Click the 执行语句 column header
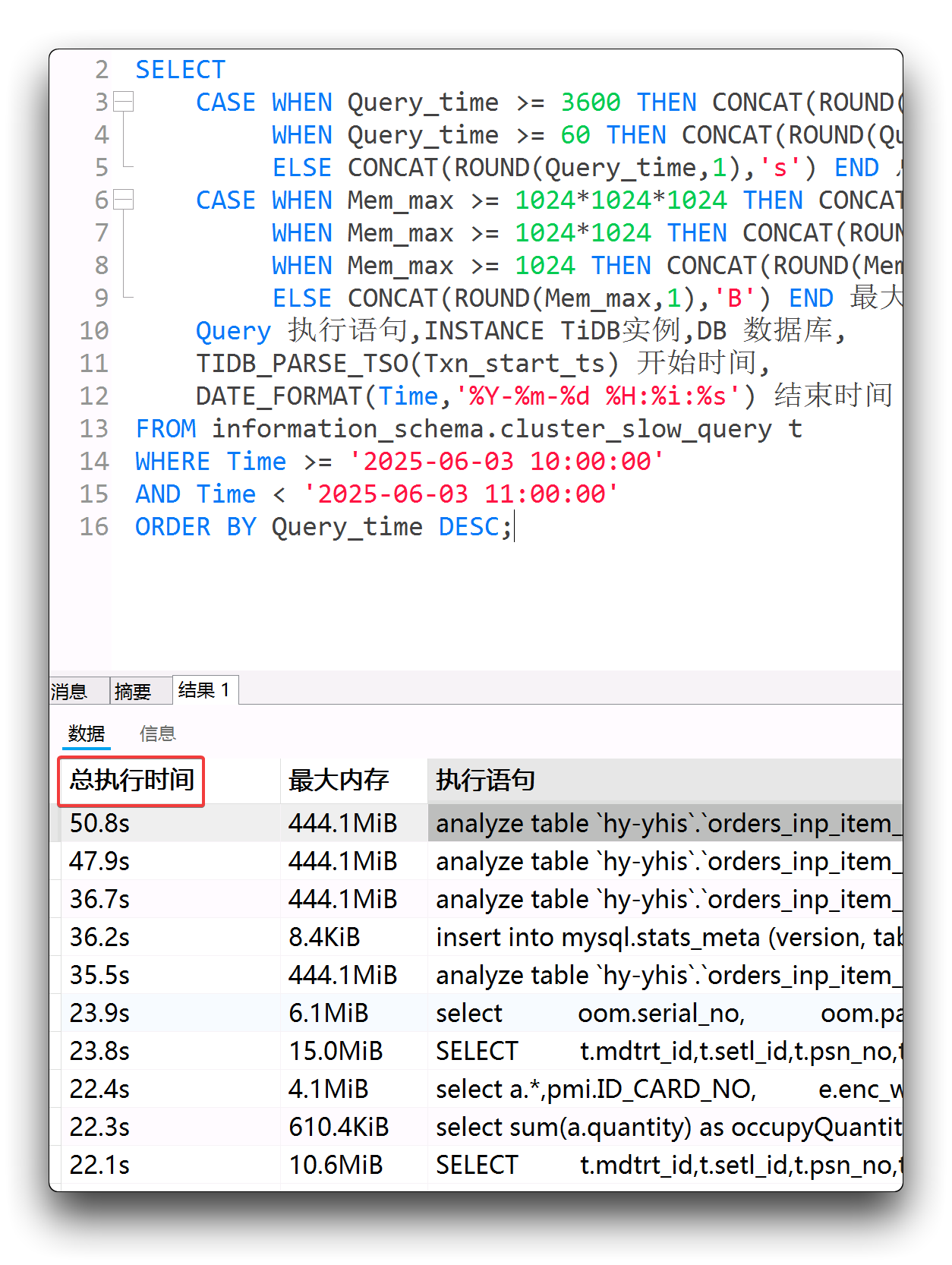This screenshot has width=952, height=1265. click(486, 781)
